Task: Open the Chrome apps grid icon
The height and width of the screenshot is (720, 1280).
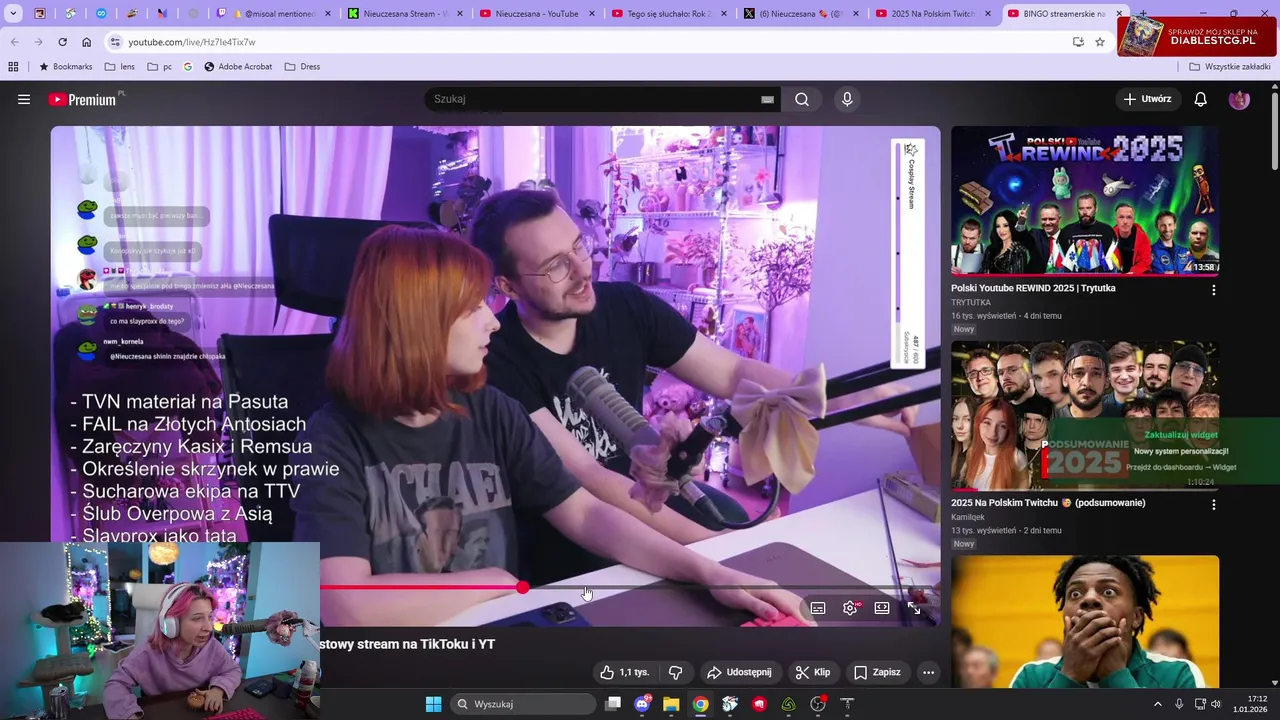Action: click(13, 67)
